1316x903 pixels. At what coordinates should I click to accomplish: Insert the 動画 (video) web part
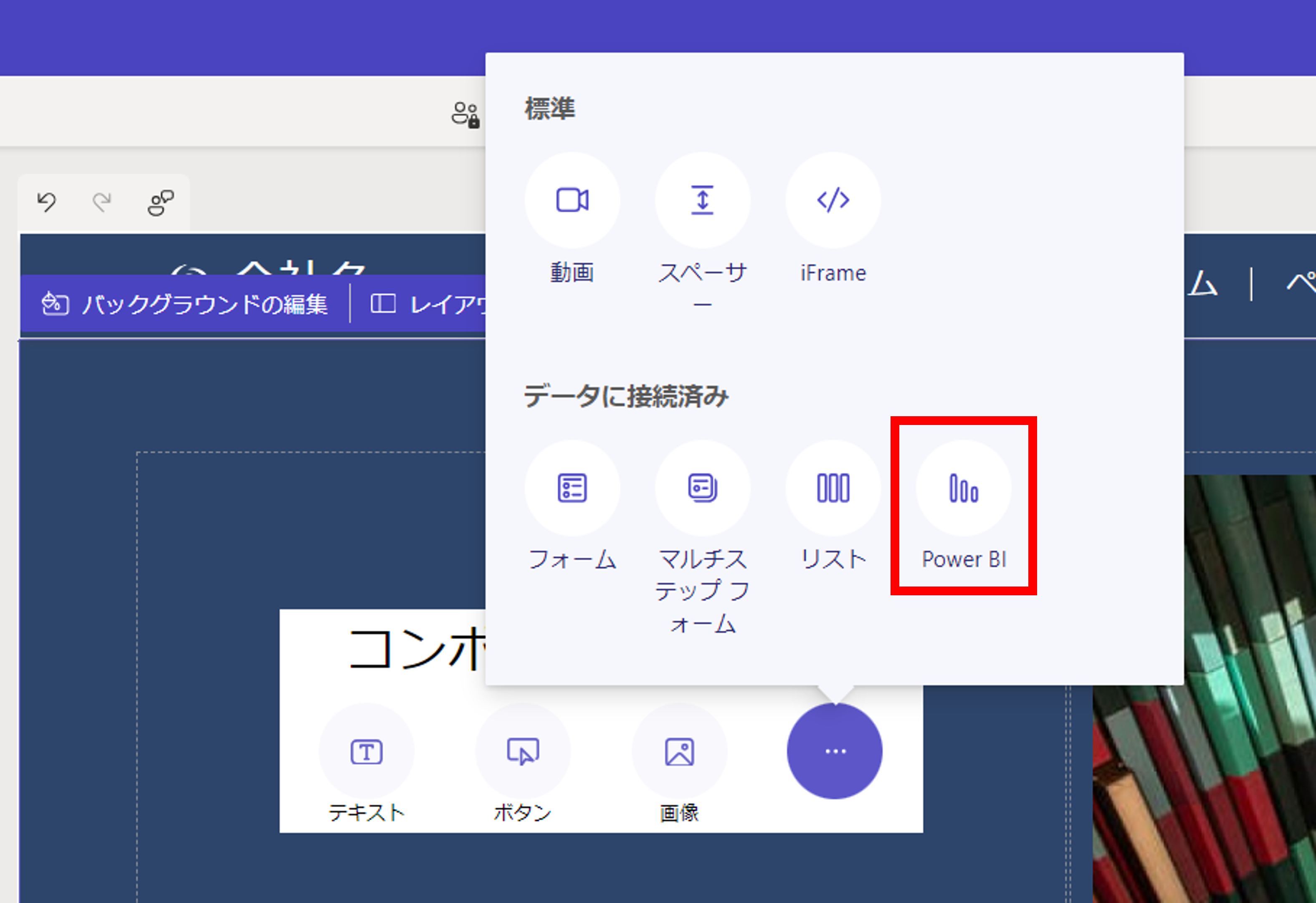click(x=573, y=200)
